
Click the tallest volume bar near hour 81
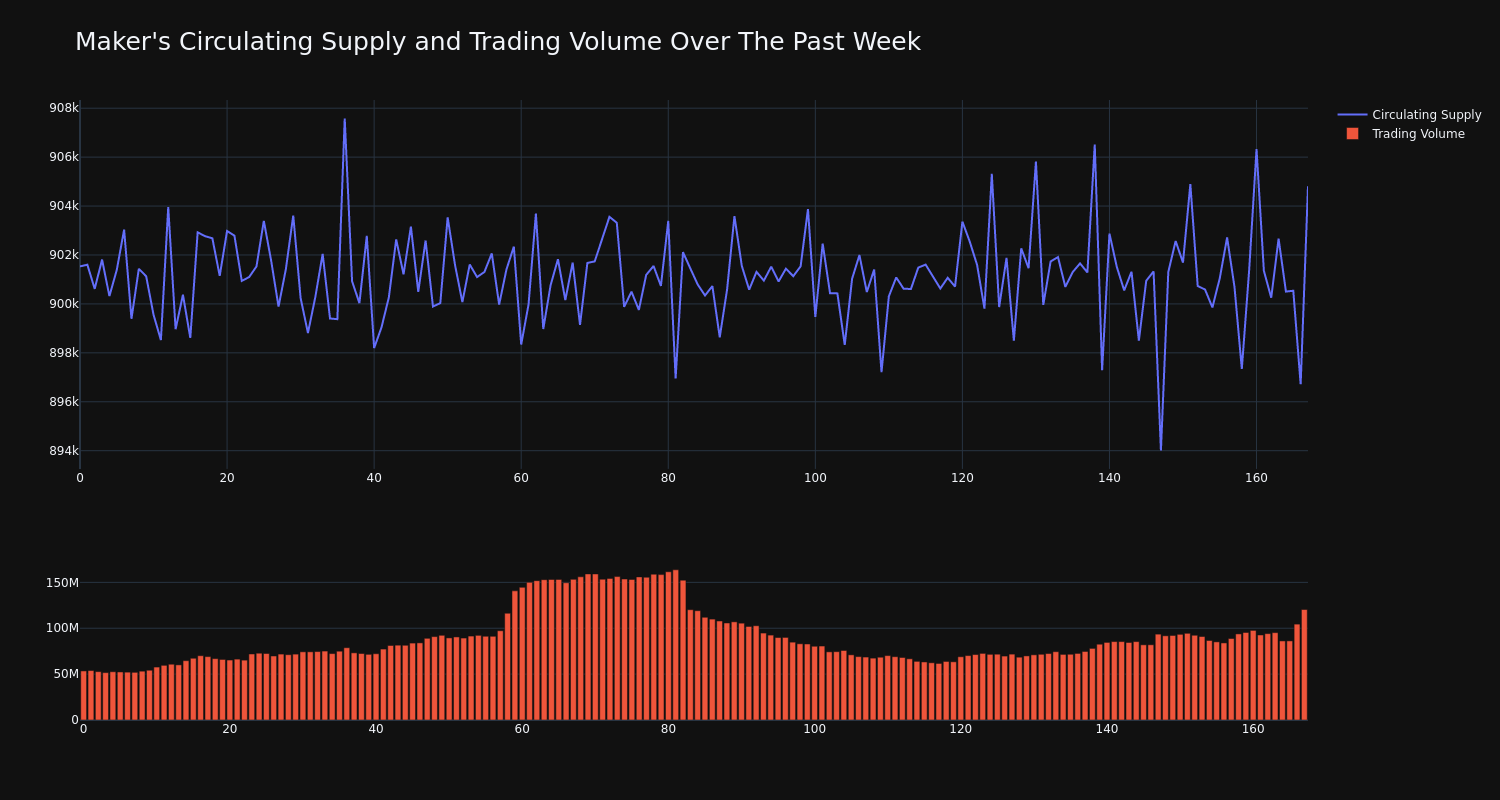[x=676, y=645]
